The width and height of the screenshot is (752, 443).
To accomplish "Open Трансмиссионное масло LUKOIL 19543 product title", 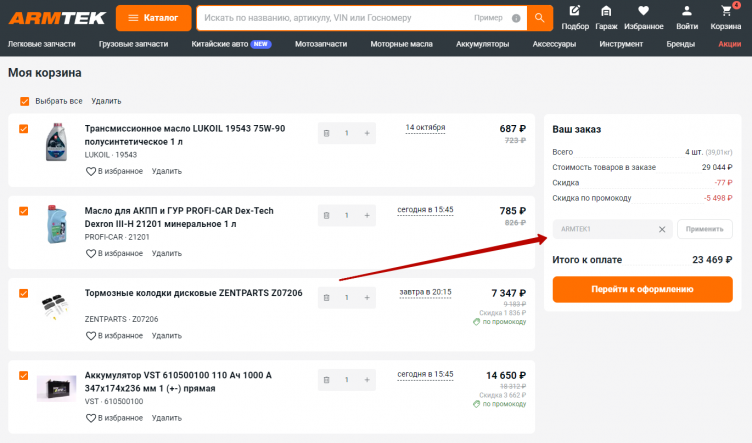I will 185,135.
